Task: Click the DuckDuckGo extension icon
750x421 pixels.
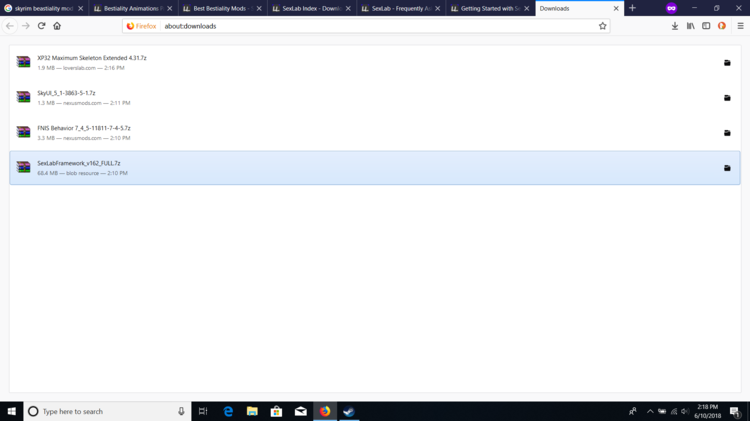Action: [722, 26]
